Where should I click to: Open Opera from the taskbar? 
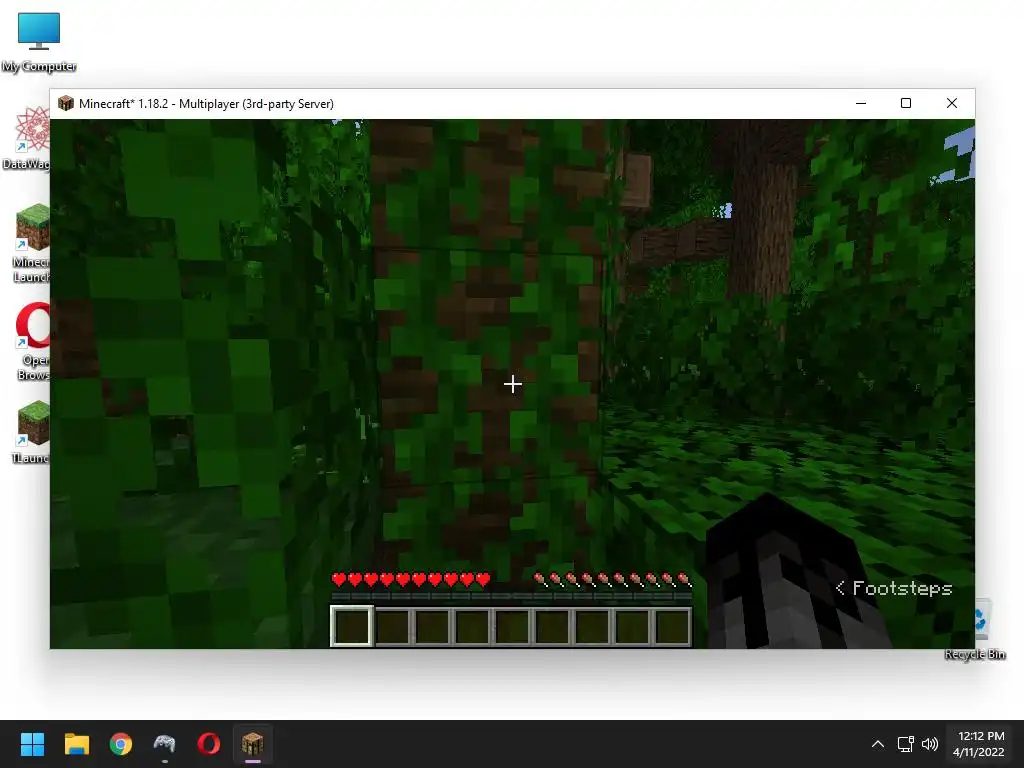point(209,744)
